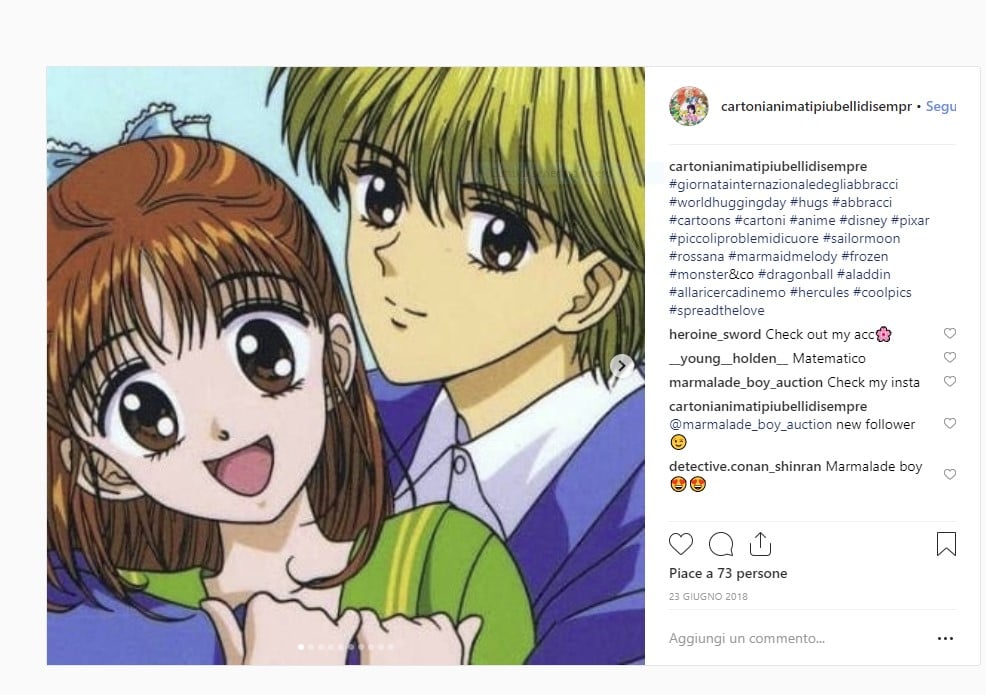The image size is (986, 695).
Task: Like heroine_sword's comment
Action: click(x=950, y=333)
